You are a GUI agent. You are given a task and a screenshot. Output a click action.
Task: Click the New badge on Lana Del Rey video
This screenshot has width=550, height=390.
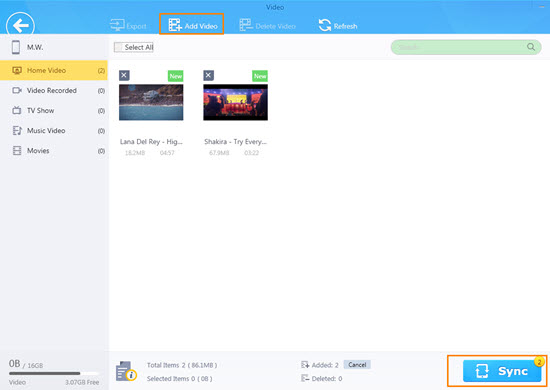176,76
